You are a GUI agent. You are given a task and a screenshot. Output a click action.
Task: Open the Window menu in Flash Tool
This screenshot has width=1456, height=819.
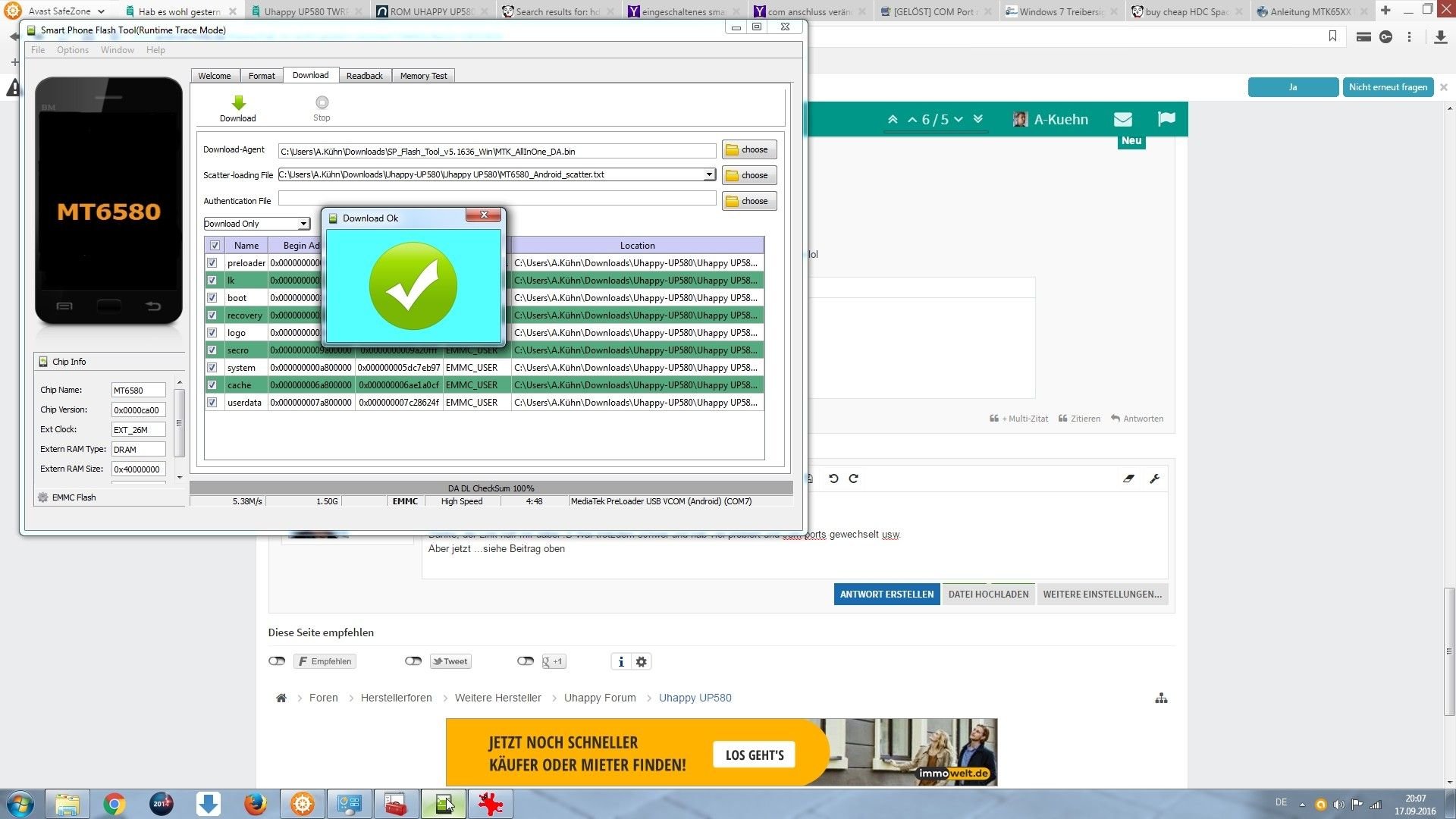tap(118, 50)
